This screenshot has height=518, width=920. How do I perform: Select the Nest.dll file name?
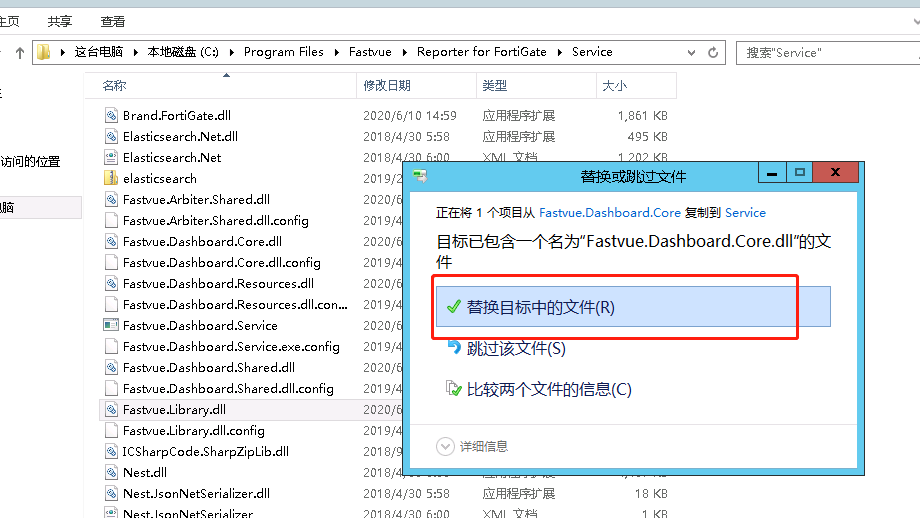[x=145, y=473]
